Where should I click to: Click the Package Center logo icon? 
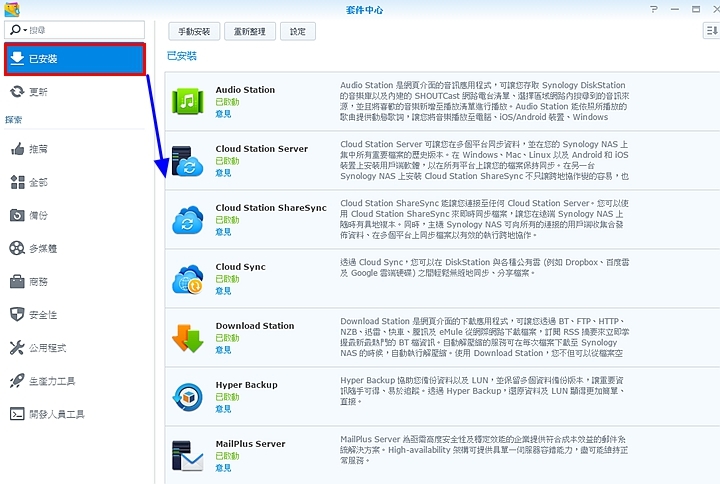12,9
